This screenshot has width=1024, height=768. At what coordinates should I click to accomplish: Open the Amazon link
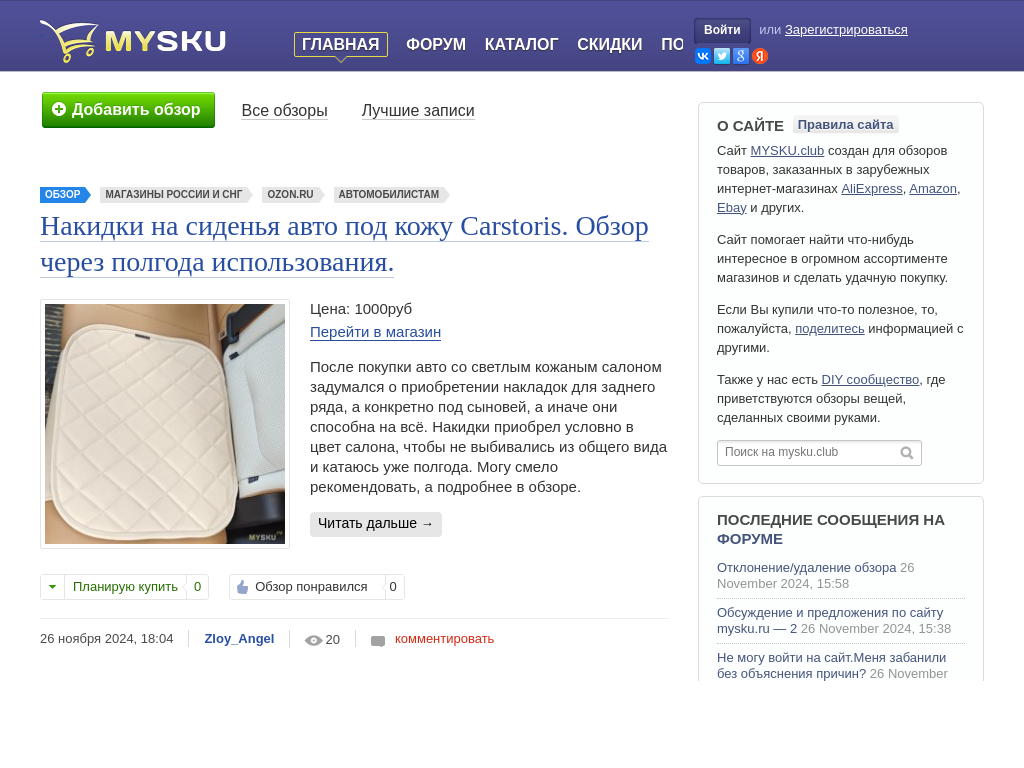(933, 189)
